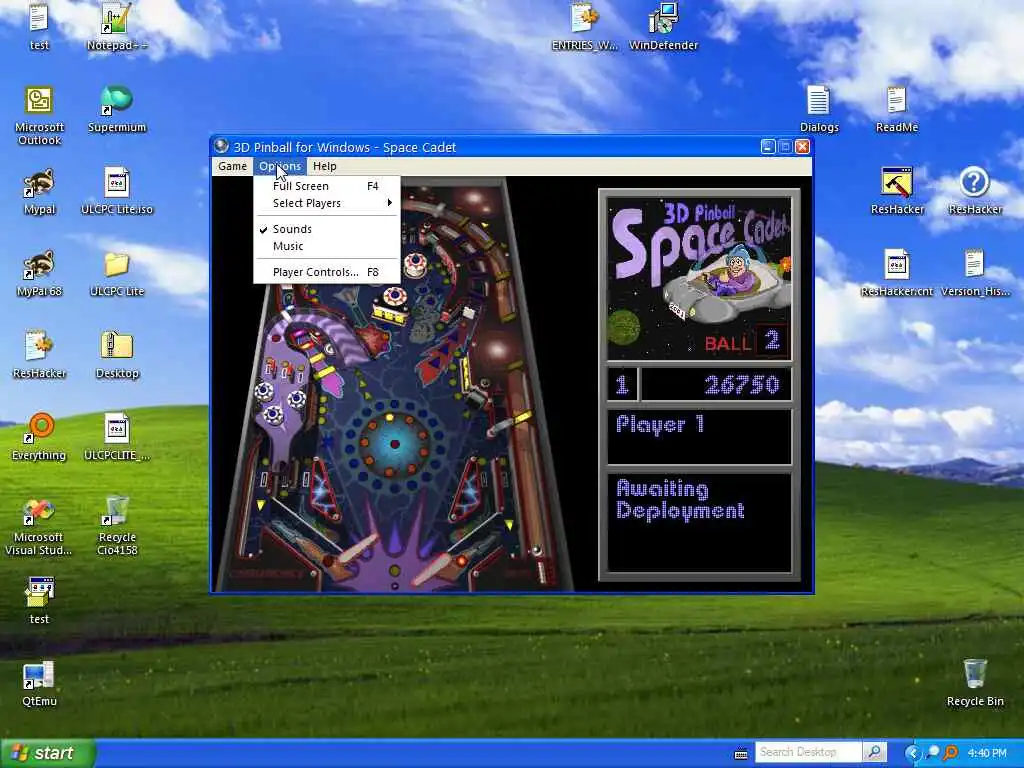Select the ULCPCLITE_... file icon

(116, 438)
